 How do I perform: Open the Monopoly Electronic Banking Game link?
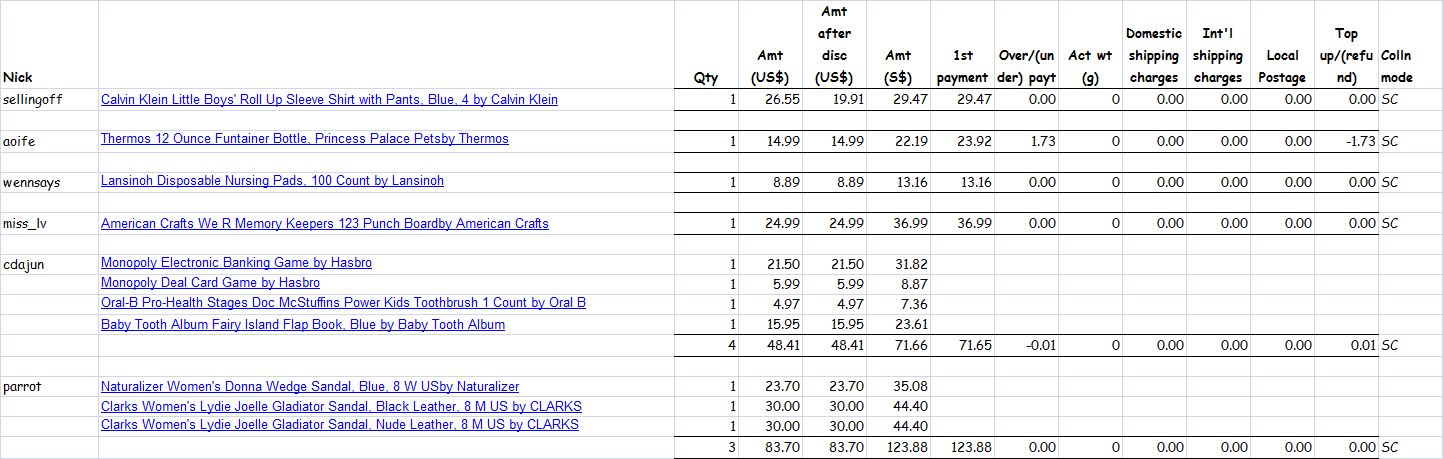(x=236, y=263)
